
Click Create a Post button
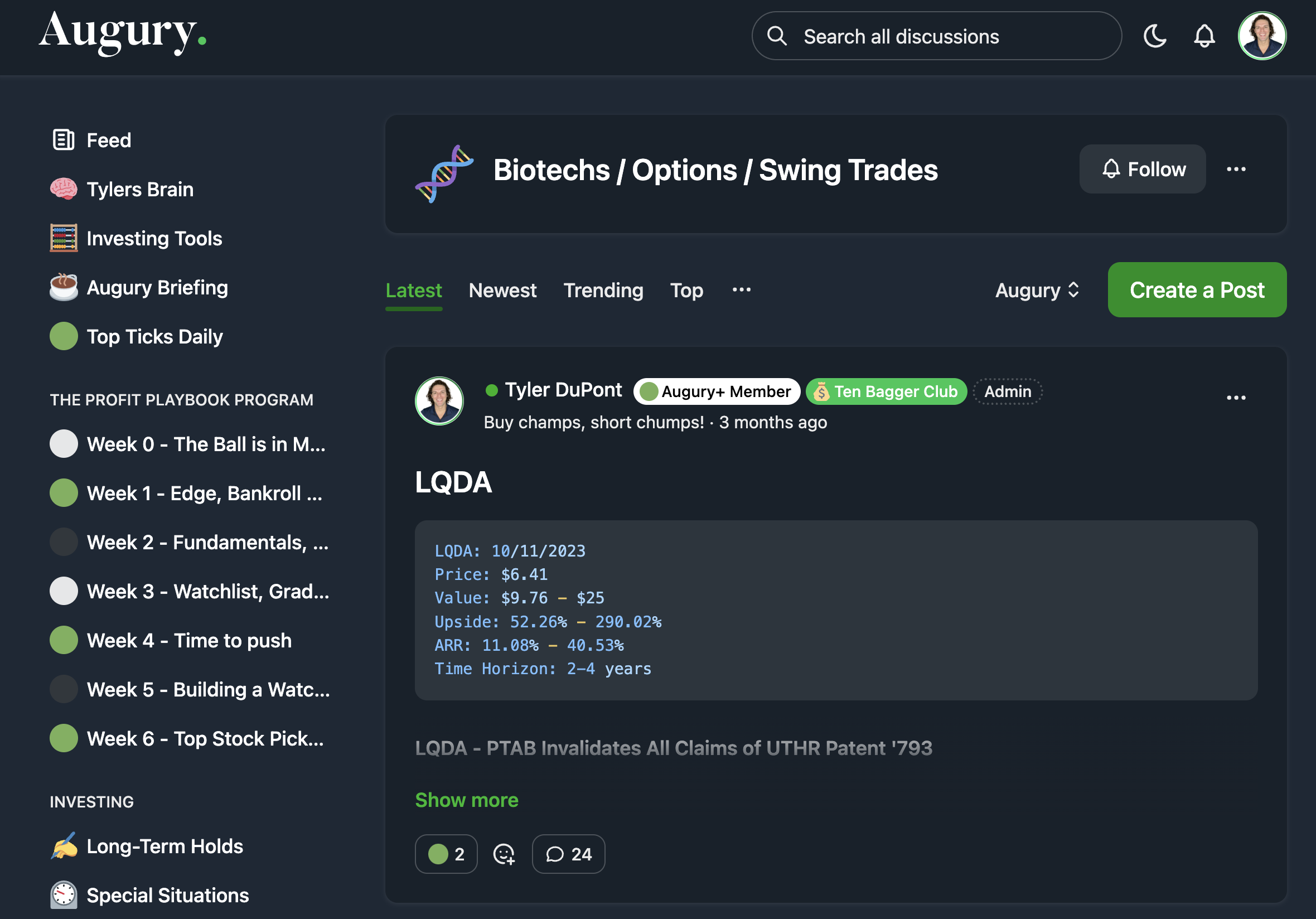click(1197, 290)
